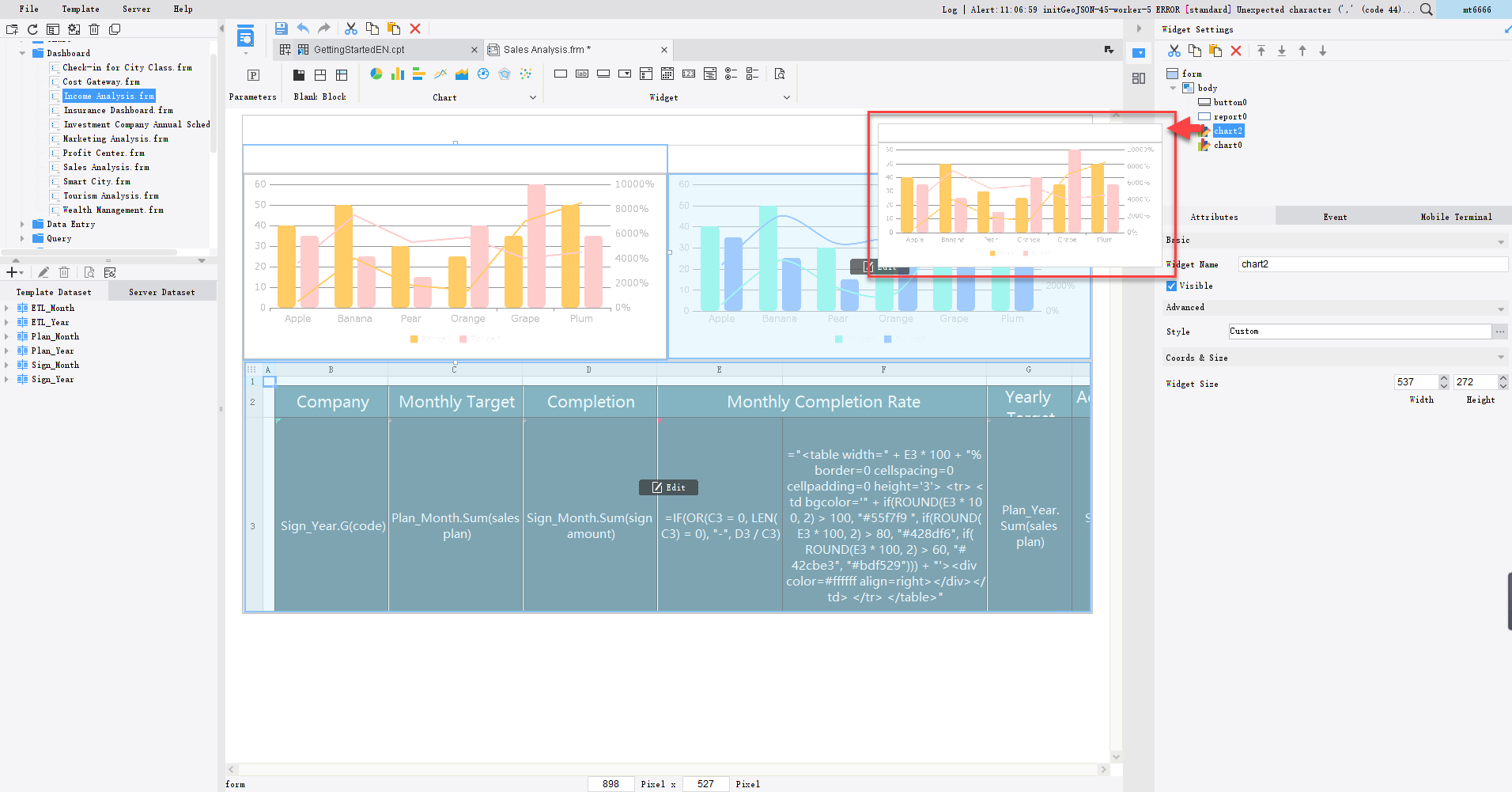
Task: Open the Event tab in Attributes panel
Action: (x=1334, y=216)
